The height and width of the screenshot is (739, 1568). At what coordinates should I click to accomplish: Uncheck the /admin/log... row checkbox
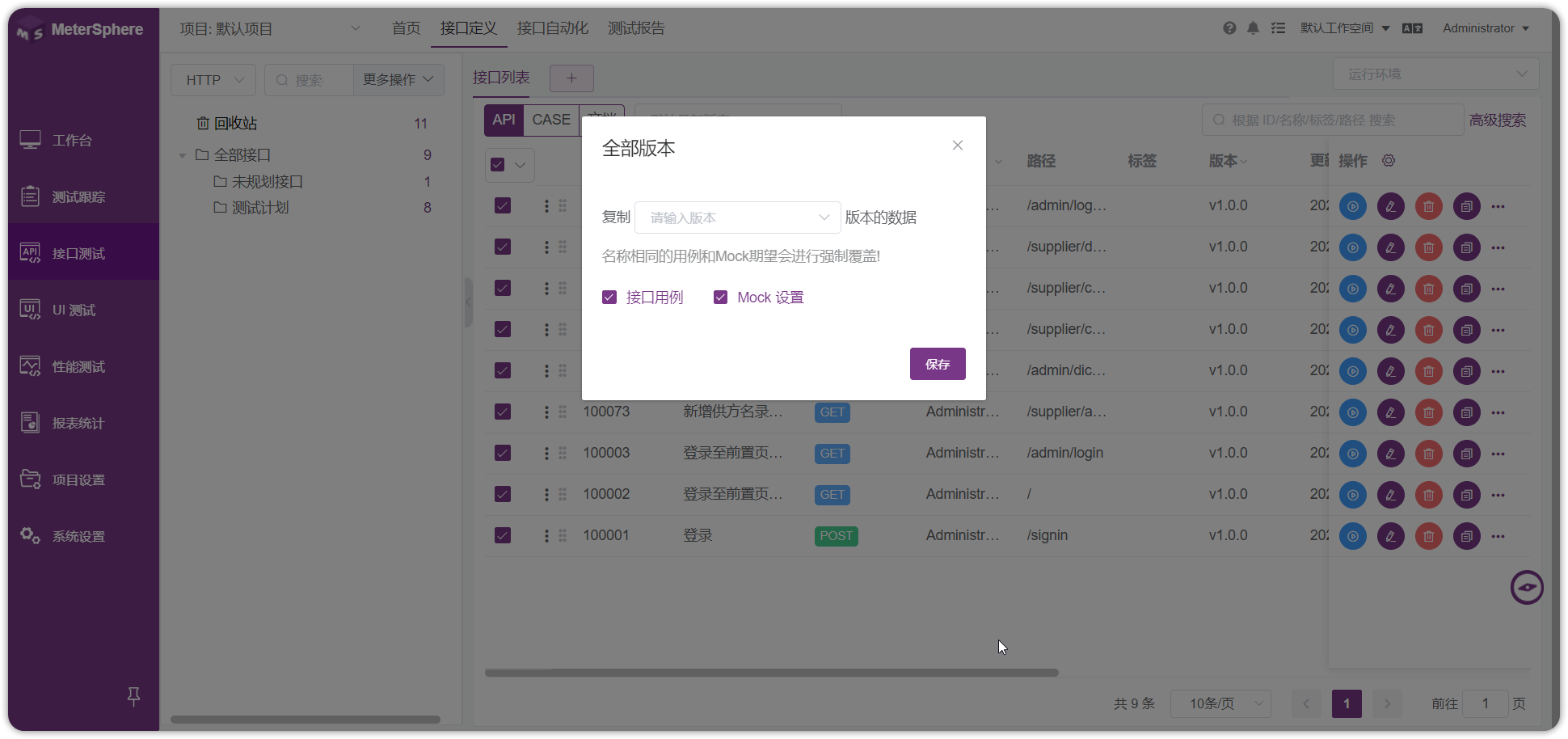coord(503,205)
